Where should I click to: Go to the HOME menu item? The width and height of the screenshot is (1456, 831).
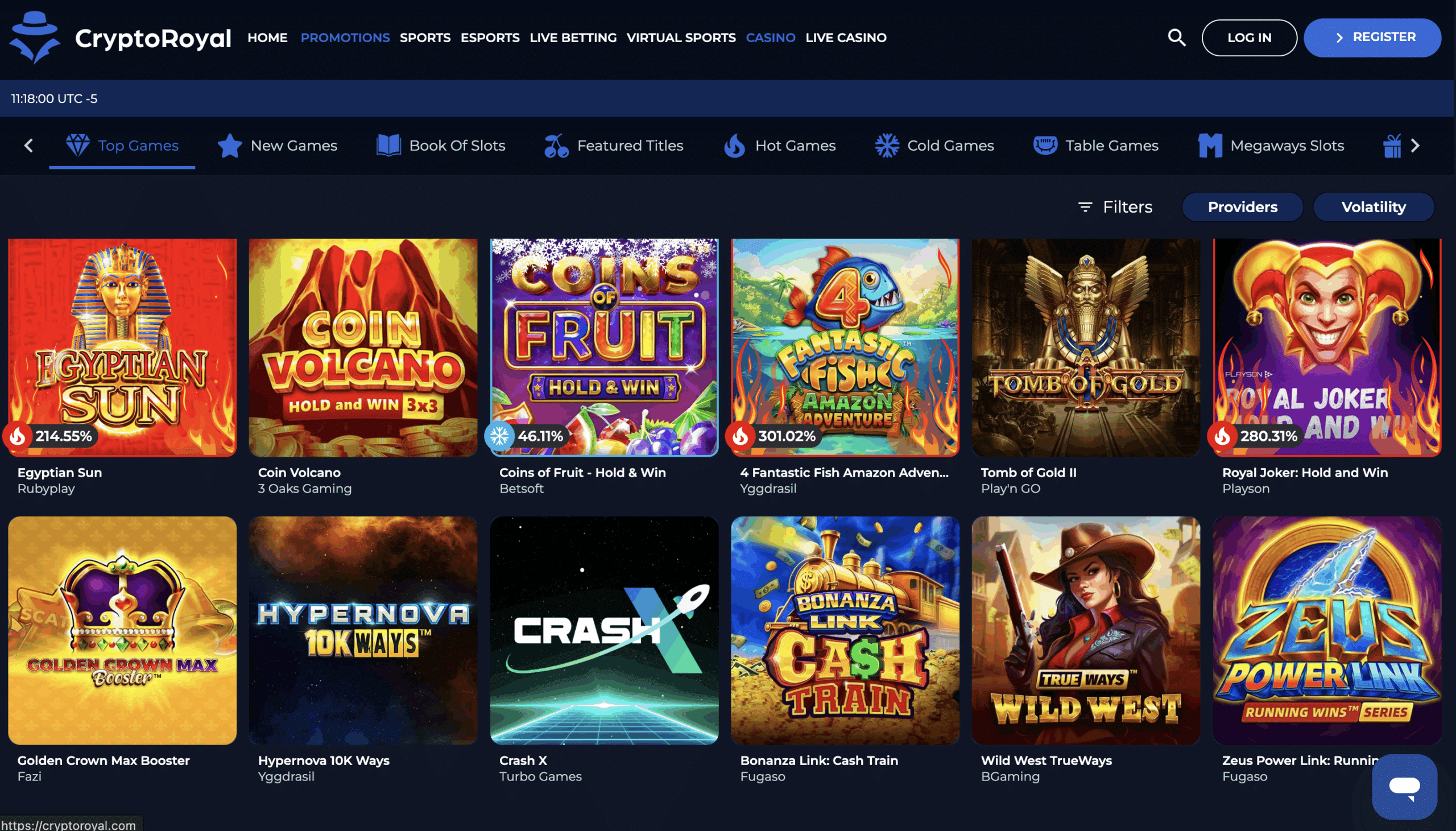pyautogui.click(x=267, y=38)
